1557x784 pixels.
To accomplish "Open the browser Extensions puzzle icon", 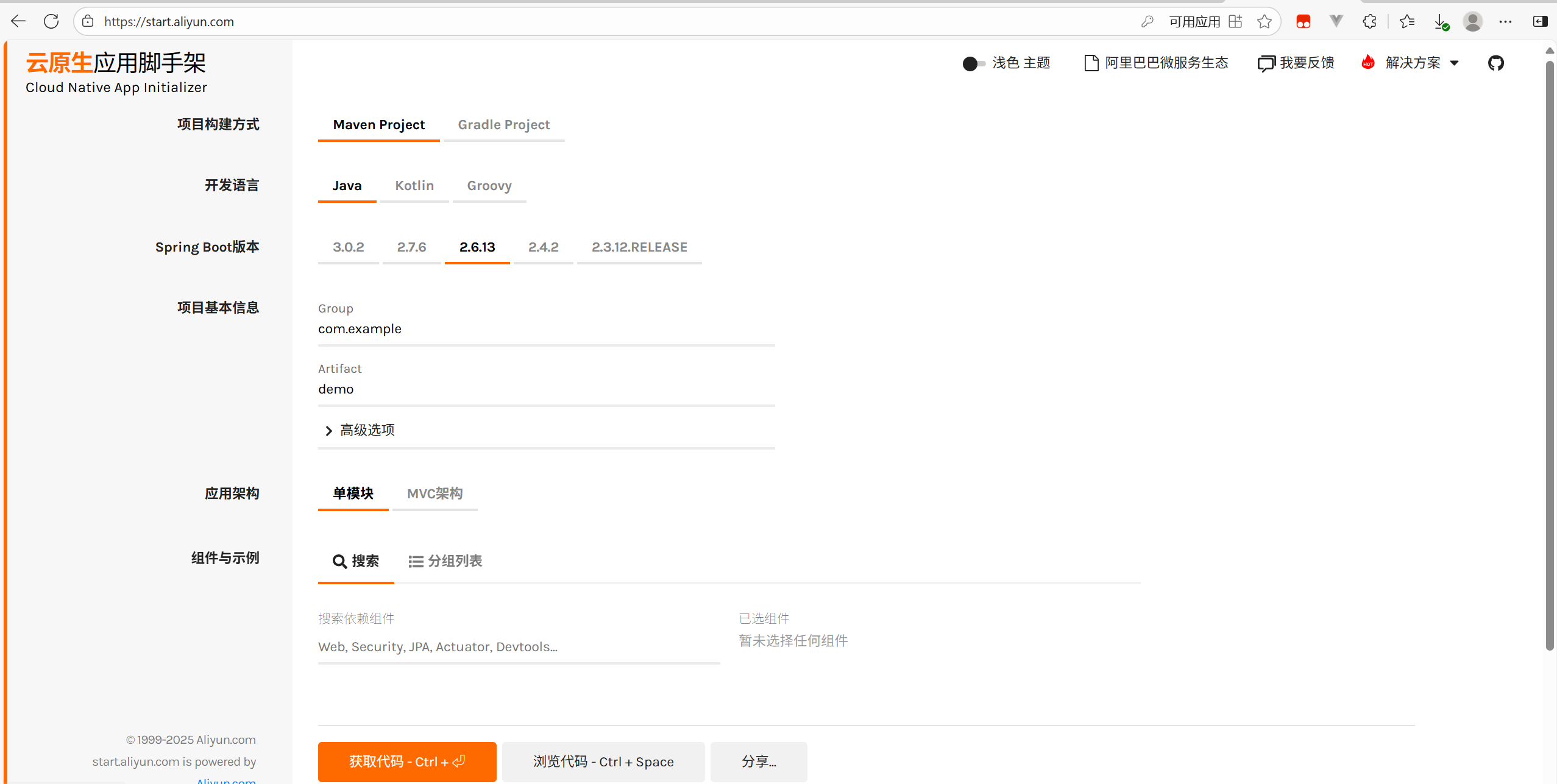I will (x=1369, y=21).
